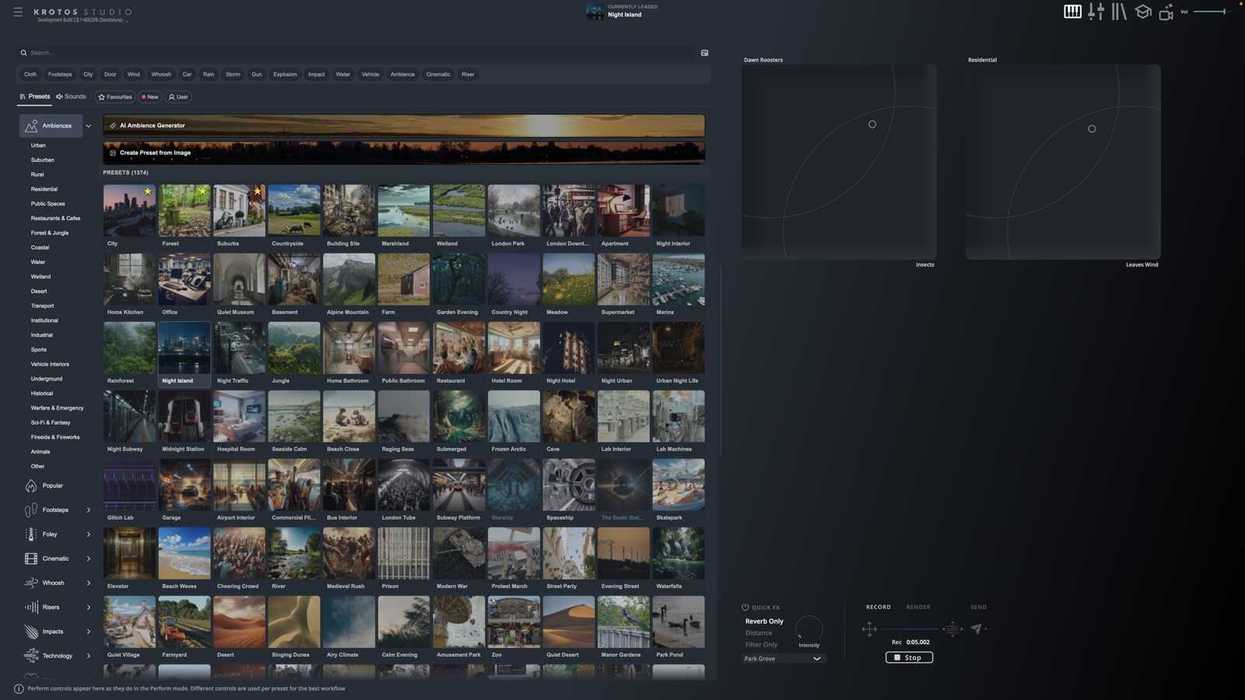The width and height of the screenshot is (1245, 700).
Task: Open the graduation cap tutorials icon
Action: point(1143,12)
